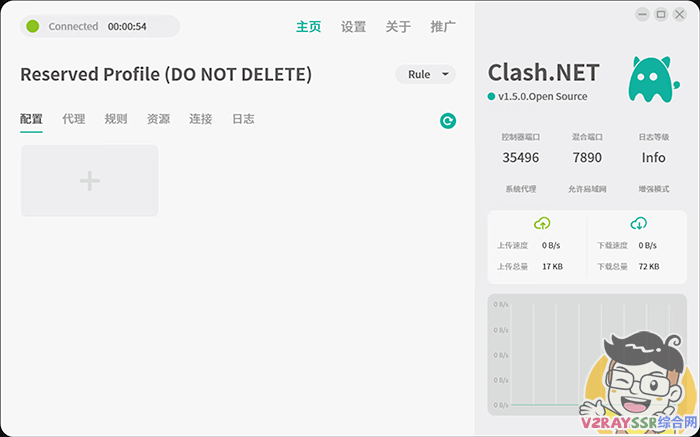Switch to the 代理 proxies tab

tap(74, 119)
